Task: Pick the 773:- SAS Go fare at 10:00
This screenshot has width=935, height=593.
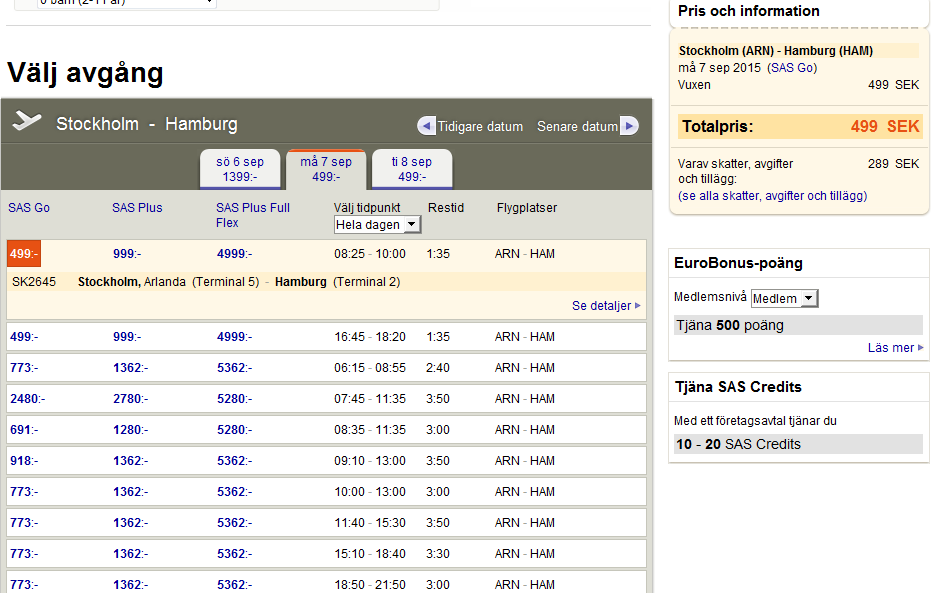Action: [x=24, y=492]
